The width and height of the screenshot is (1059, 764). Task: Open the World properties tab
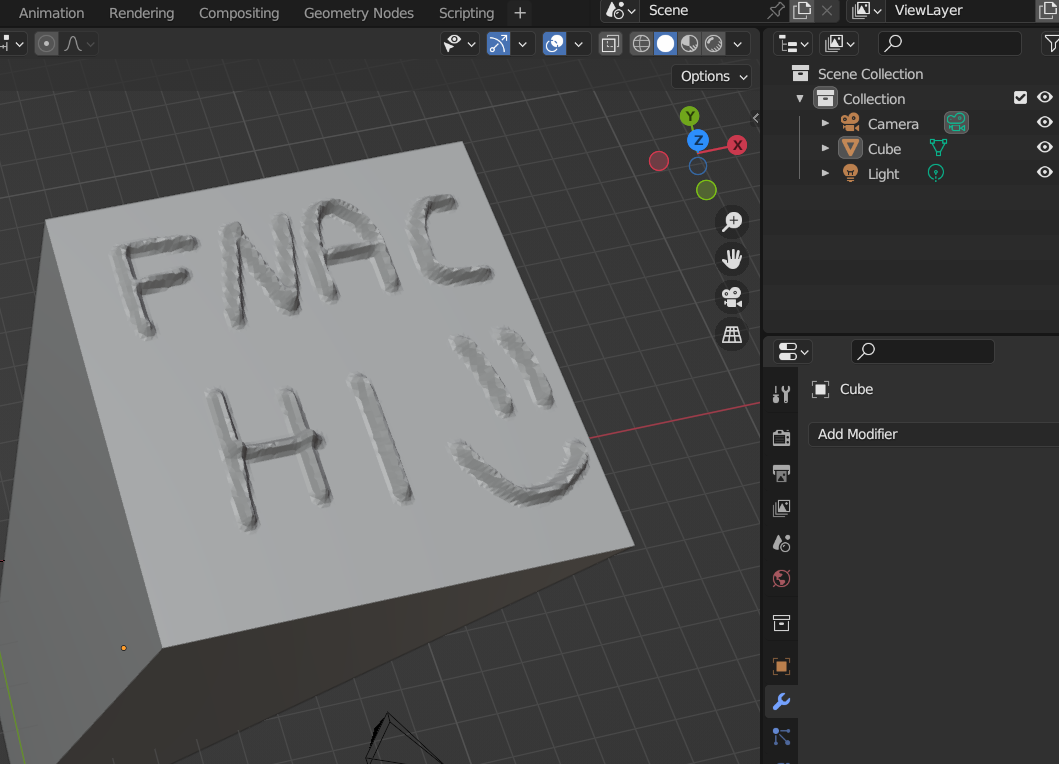[781, 578]
